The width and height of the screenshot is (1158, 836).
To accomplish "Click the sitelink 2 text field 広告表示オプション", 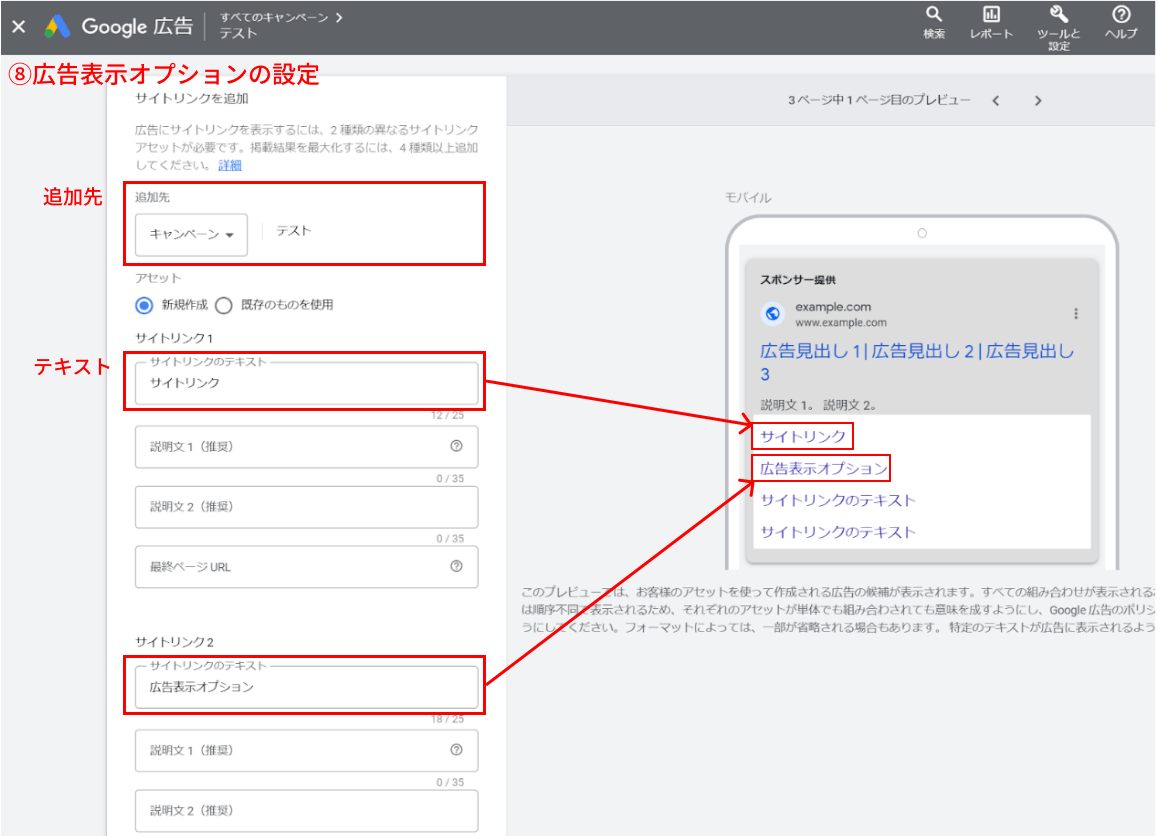I will [x=306, y=687].
